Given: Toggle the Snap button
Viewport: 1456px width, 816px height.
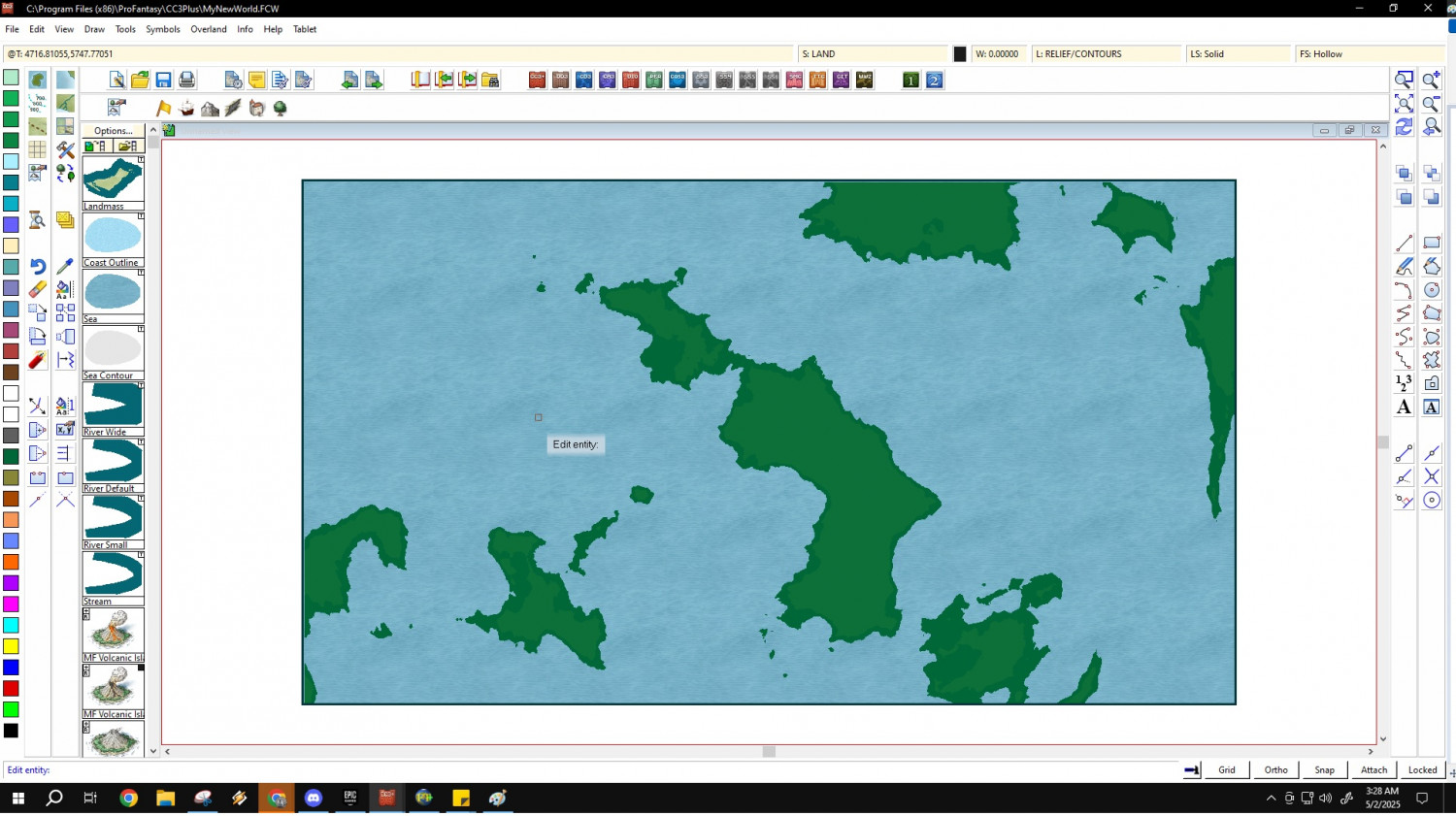Looking at the screenshot, I should click(1324, 770).
